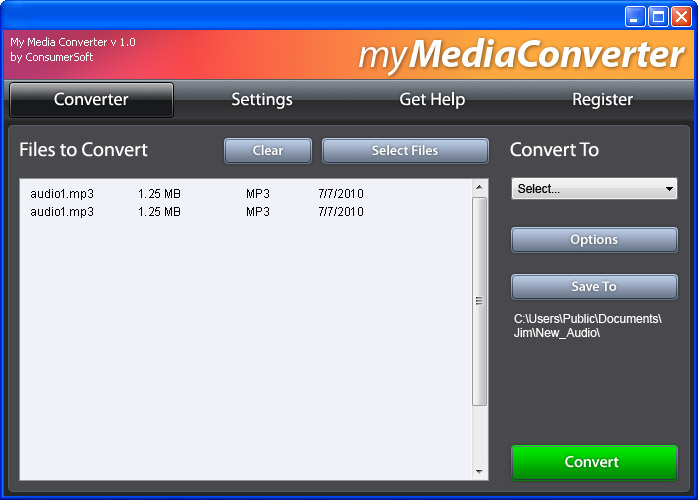Viewport: 698px width, 500px height.
Task: Click the file list scrollbar thumb
Action: click(479, 301)
